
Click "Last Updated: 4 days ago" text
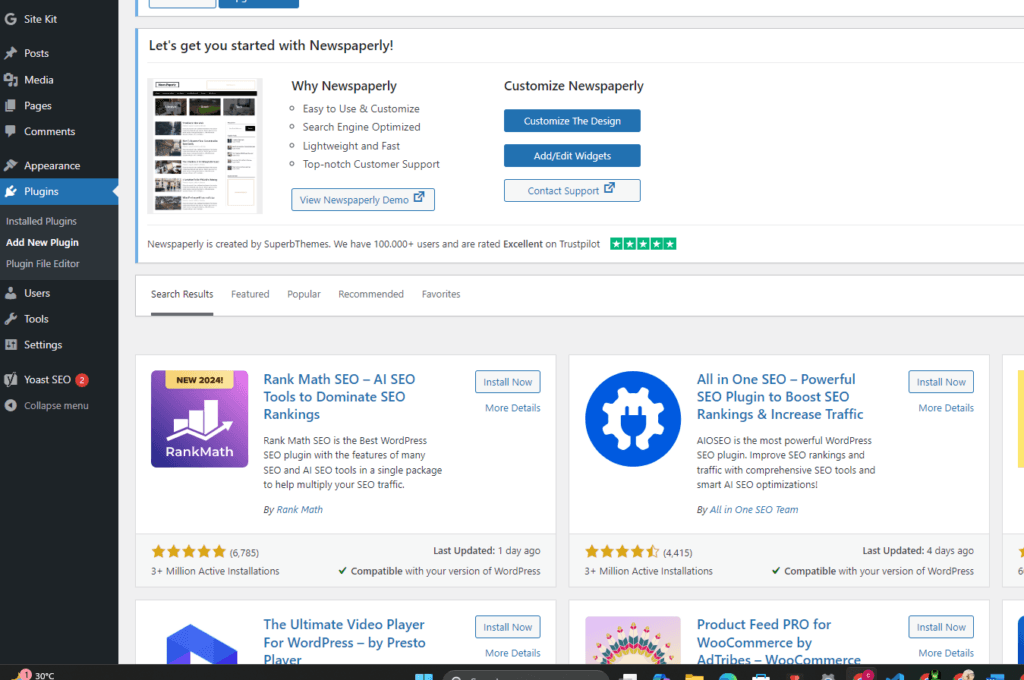point(918,551)
